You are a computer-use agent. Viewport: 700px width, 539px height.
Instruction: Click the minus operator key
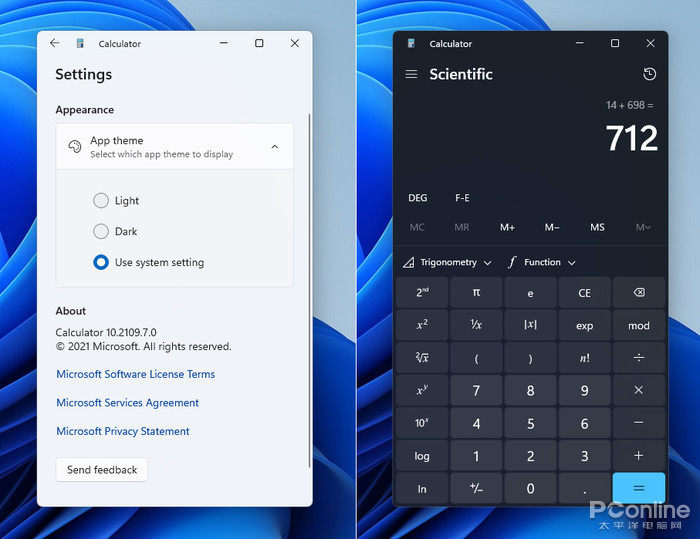[x=639, y=423]
